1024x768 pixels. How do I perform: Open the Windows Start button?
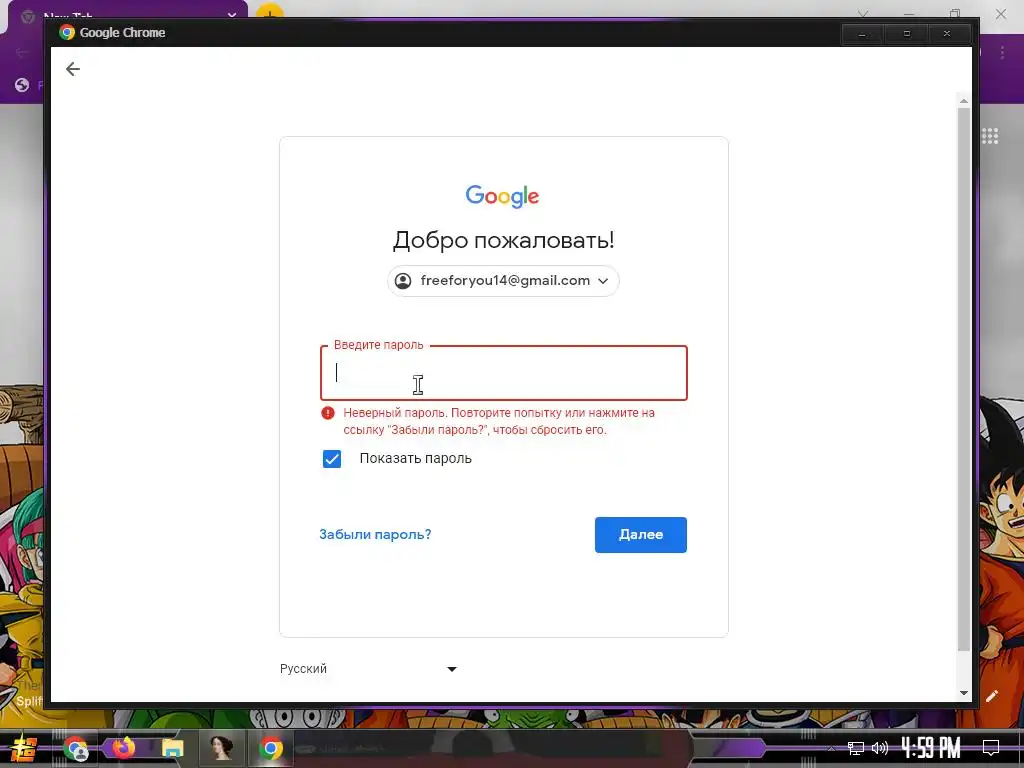coord(24,748)
